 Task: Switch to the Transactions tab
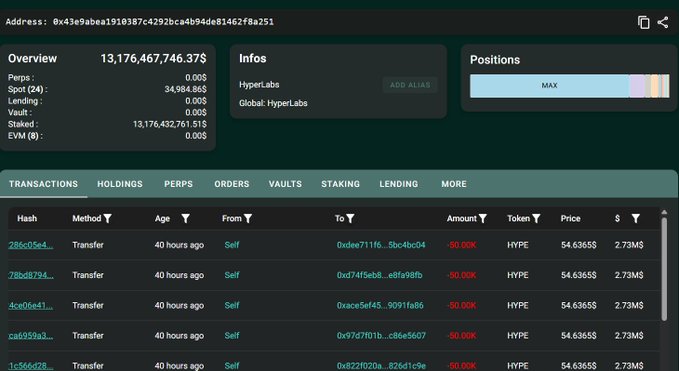[43, 184]
